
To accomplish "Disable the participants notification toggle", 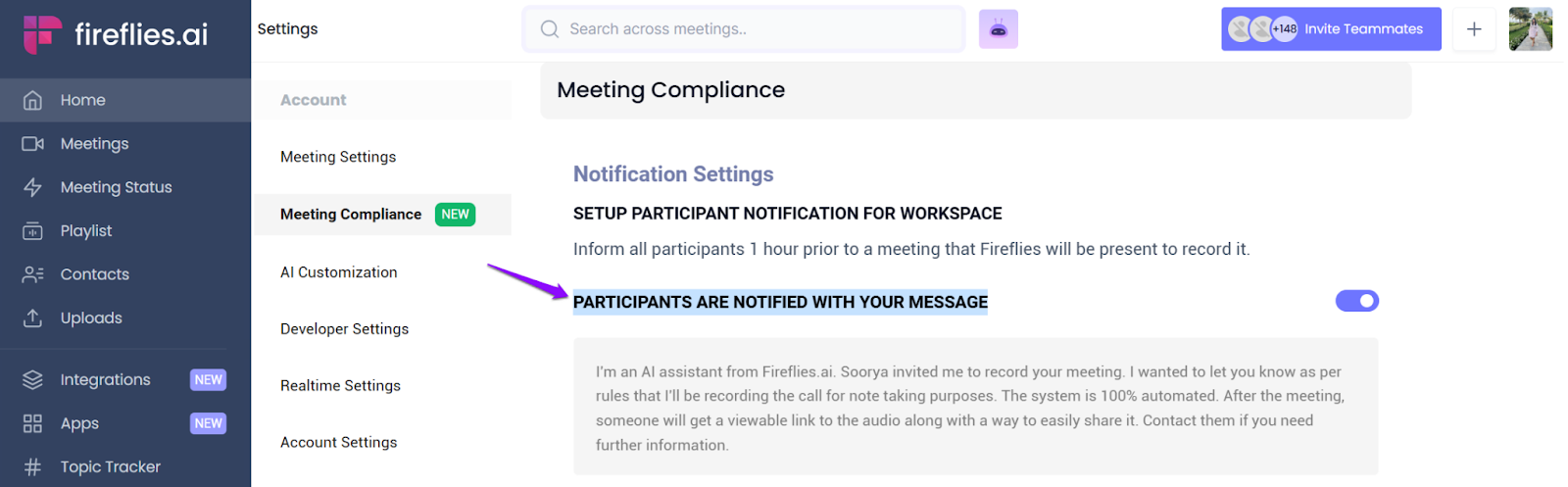I will tap(1356, 301).
